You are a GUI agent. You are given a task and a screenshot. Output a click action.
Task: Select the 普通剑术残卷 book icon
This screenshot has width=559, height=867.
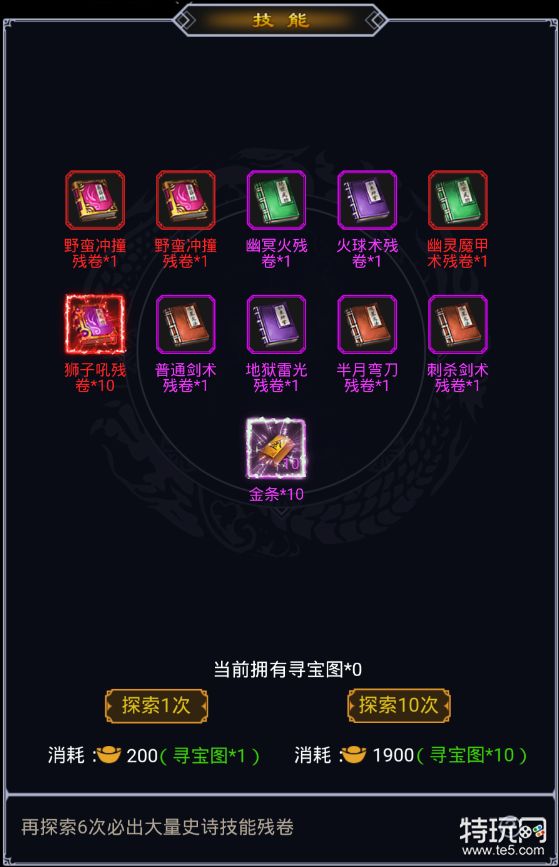(185, 324)
